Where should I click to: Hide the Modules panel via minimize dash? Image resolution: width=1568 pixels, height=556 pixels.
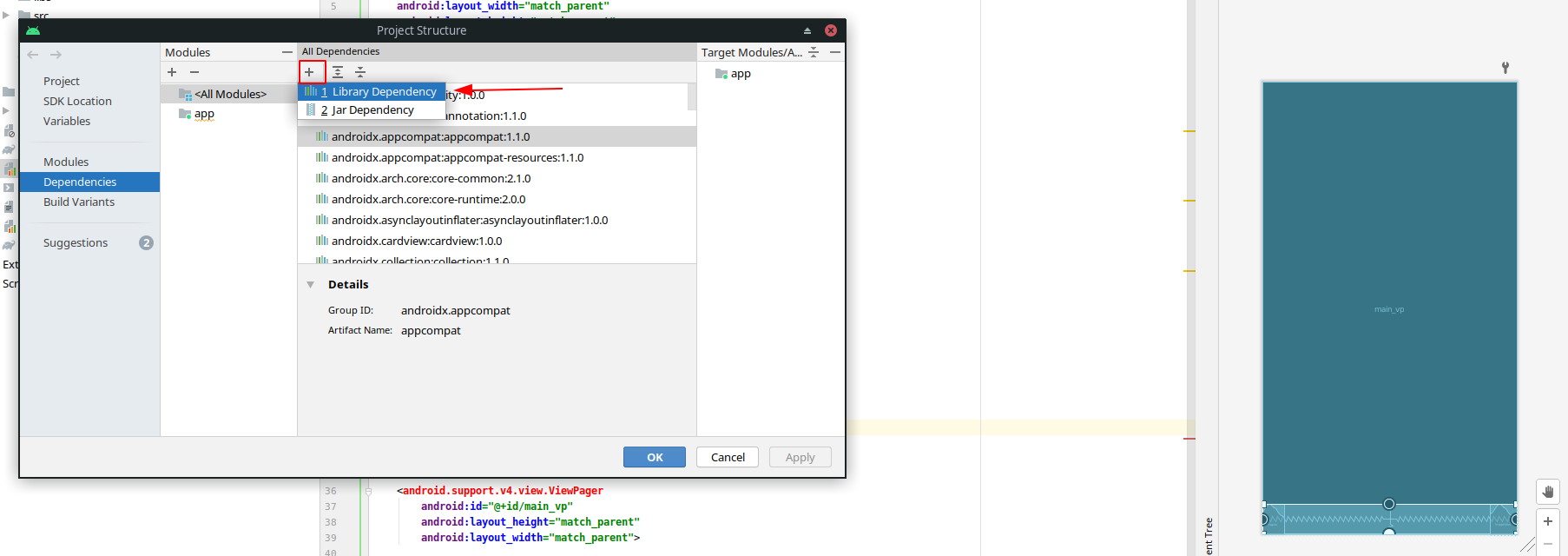(287, 52)
